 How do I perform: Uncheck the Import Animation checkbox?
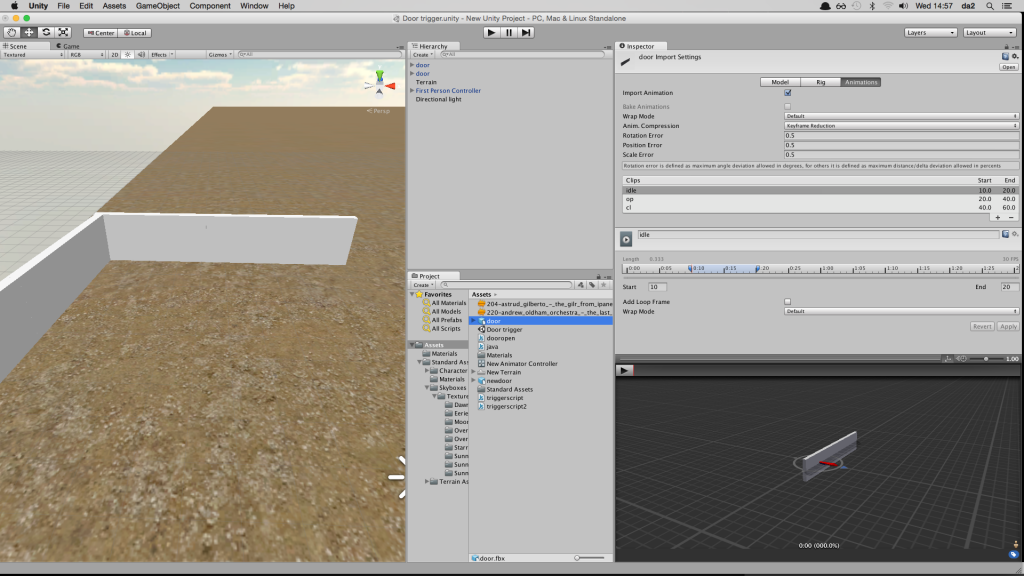[x=788, y=93]
